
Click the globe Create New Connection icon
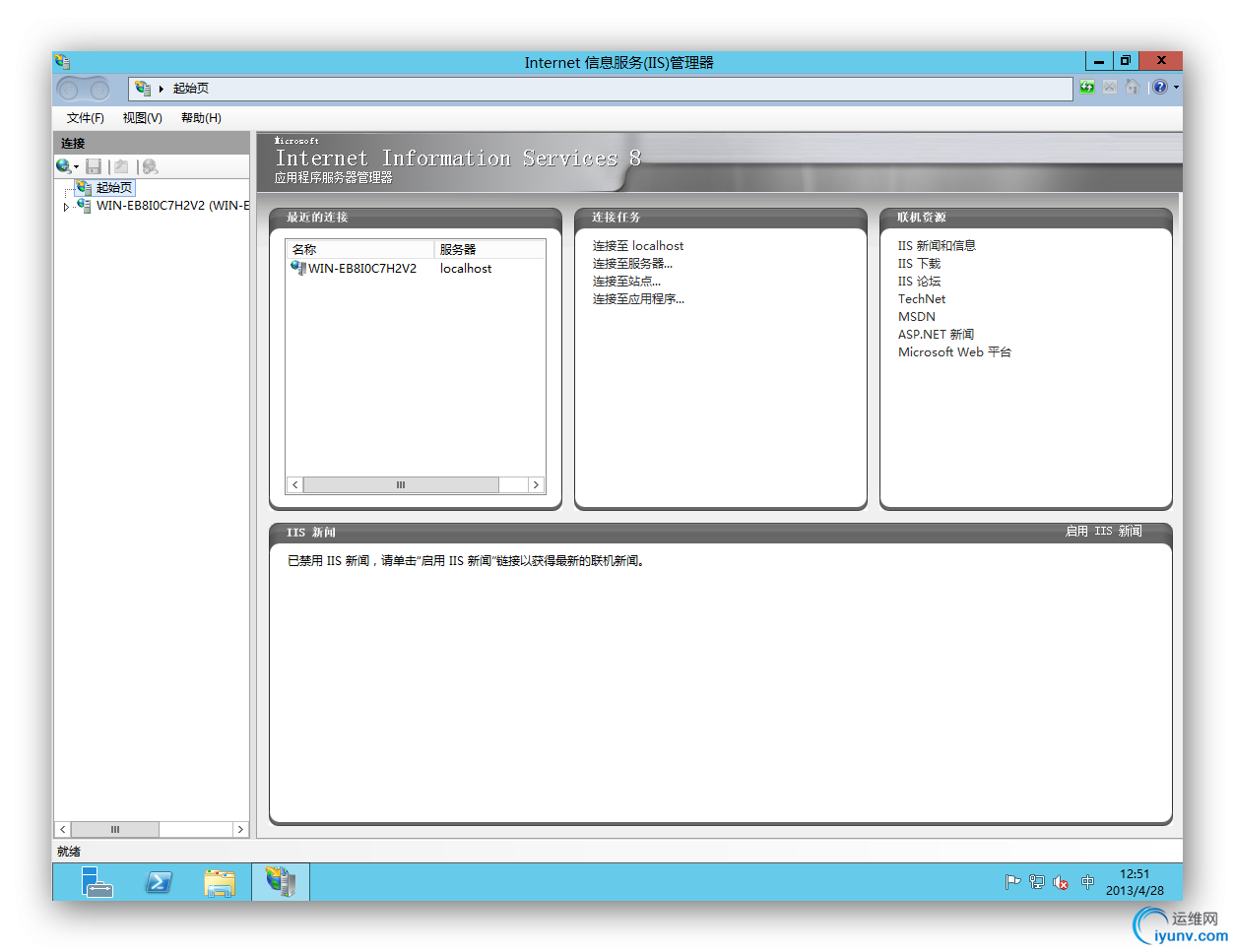tap(63, 166)
